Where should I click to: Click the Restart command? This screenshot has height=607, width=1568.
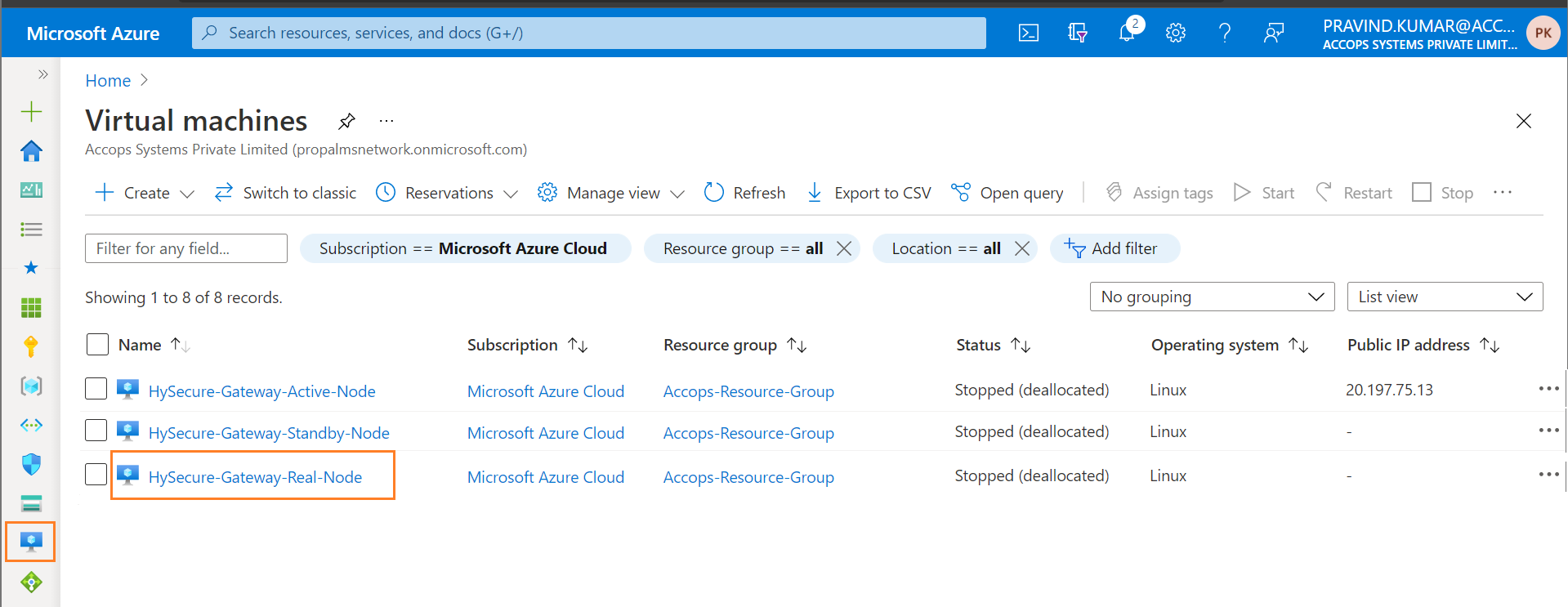point(1353,193)
